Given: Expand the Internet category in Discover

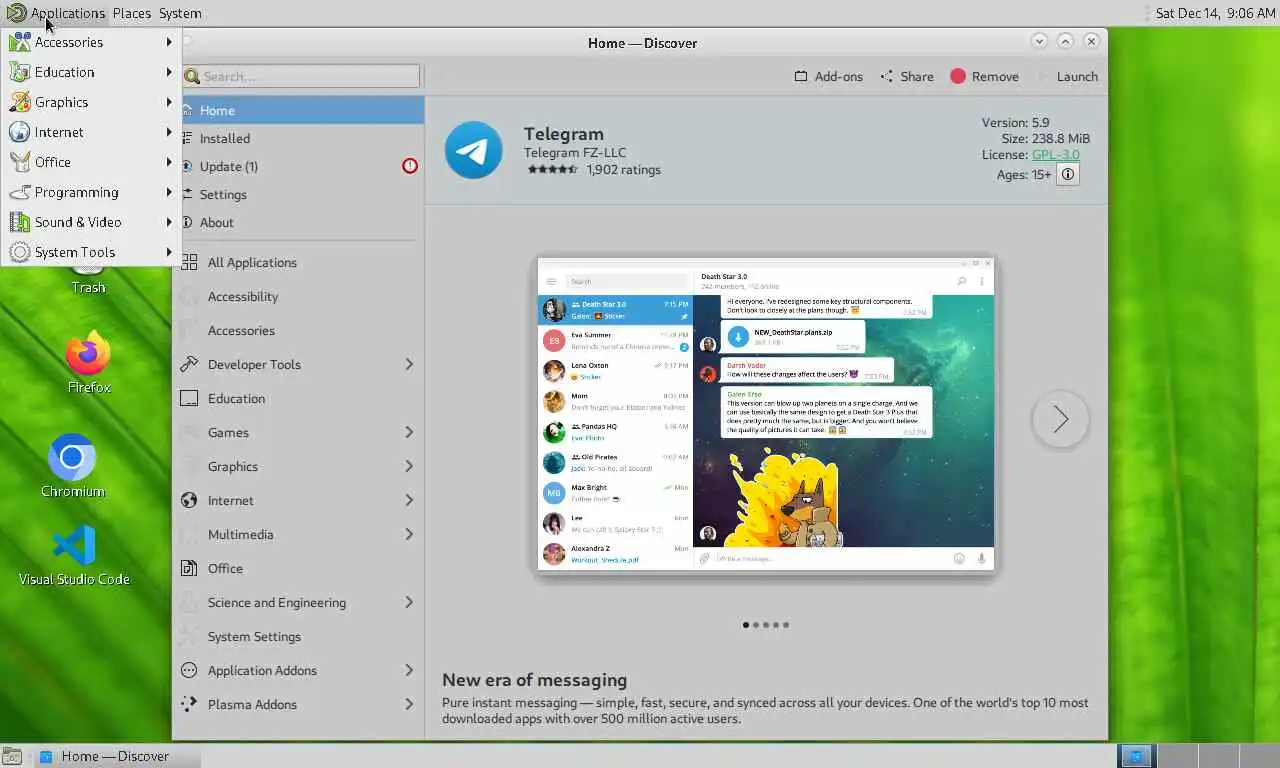Looking at the screenshot, I should [409, 500].
